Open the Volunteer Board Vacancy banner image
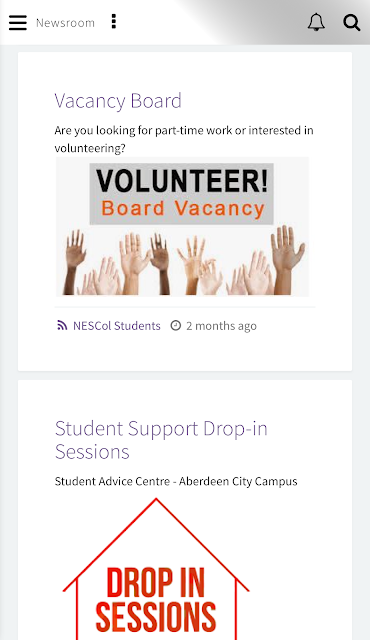Viewport: 370px width, 640px height. pos(182,226)
